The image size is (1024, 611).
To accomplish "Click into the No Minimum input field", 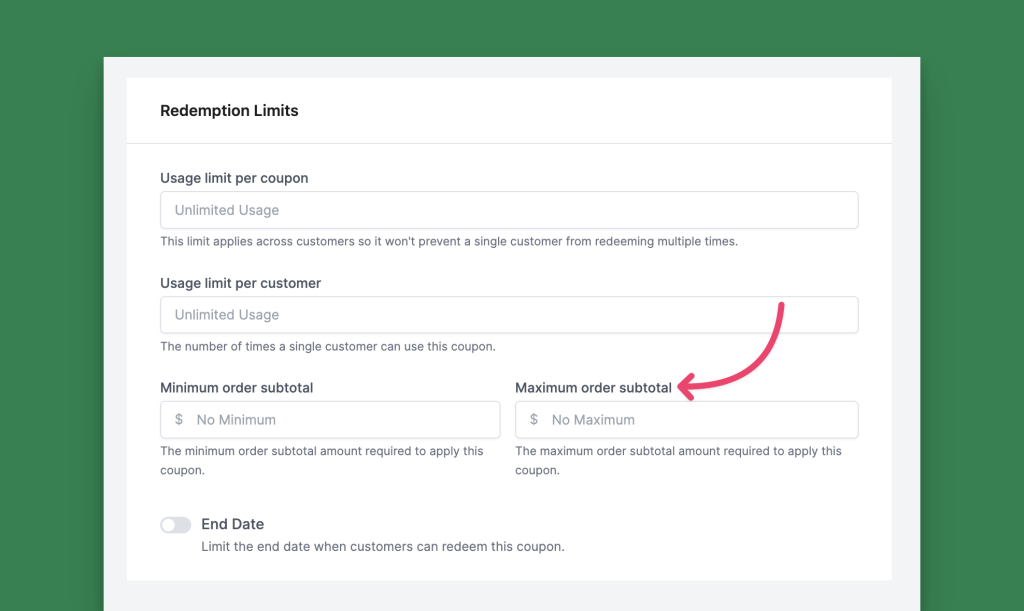I will [x=340, y=420].
